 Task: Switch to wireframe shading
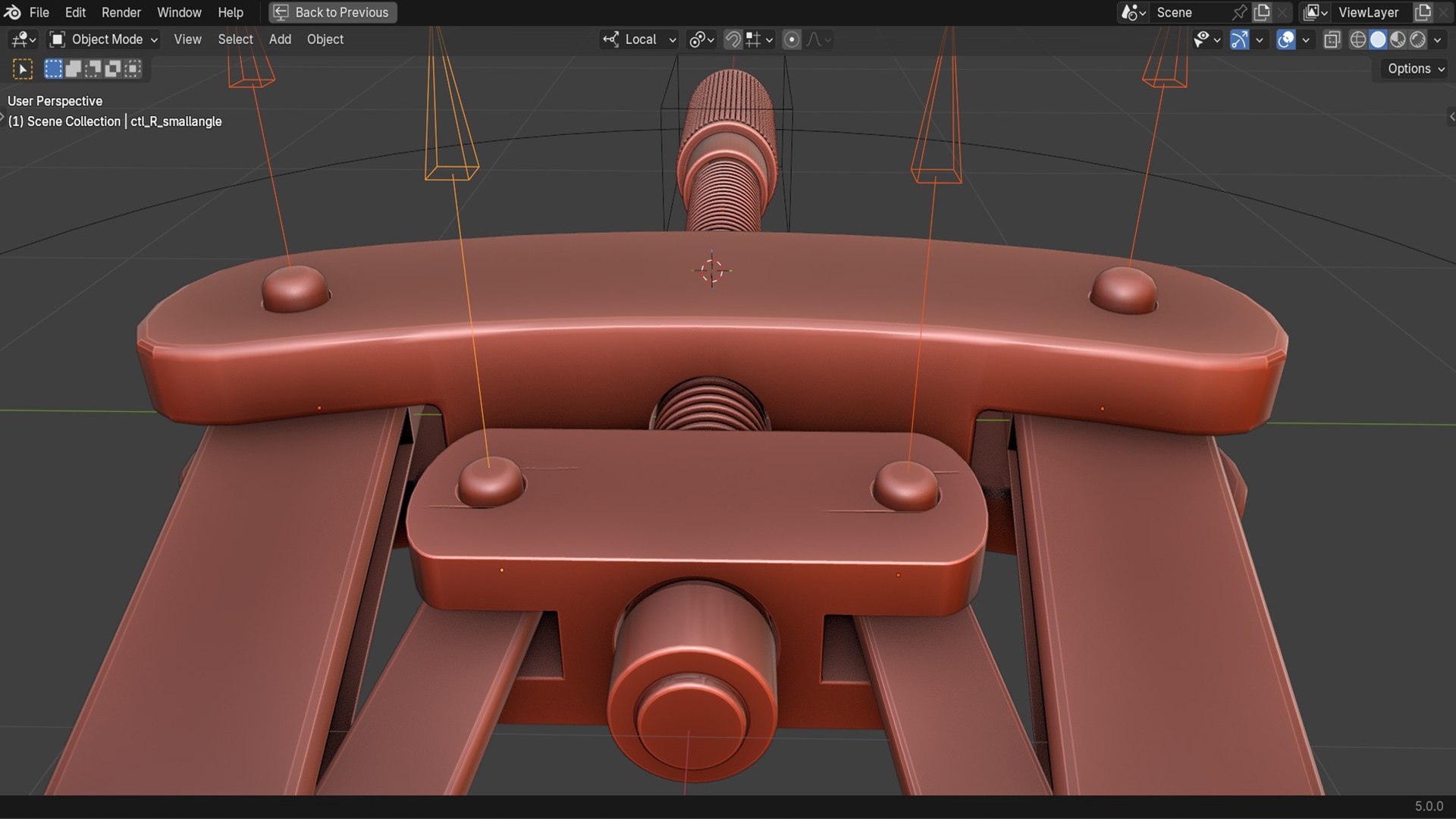(1358, 39)
